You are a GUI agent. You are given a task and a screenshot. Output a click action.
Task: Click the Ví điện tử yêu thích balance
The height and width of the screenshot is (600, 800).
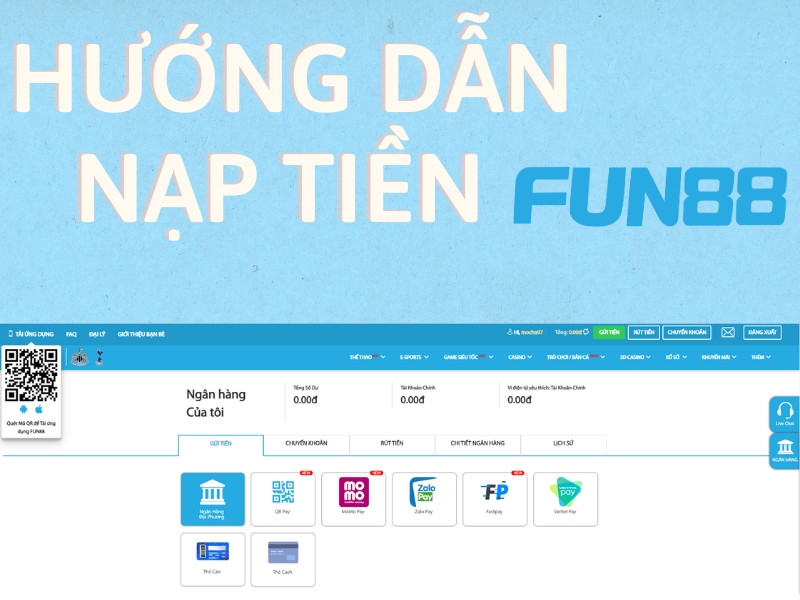[x=519, y=400]
